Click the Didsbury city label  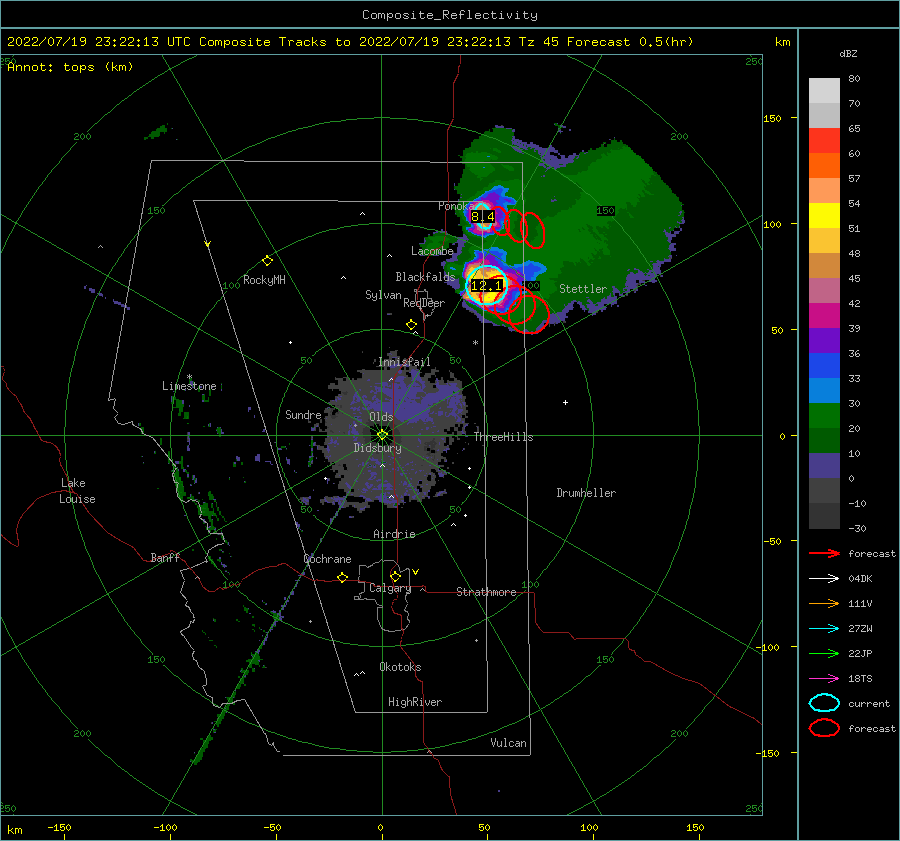pyautogui.click(x=377, y=448)
